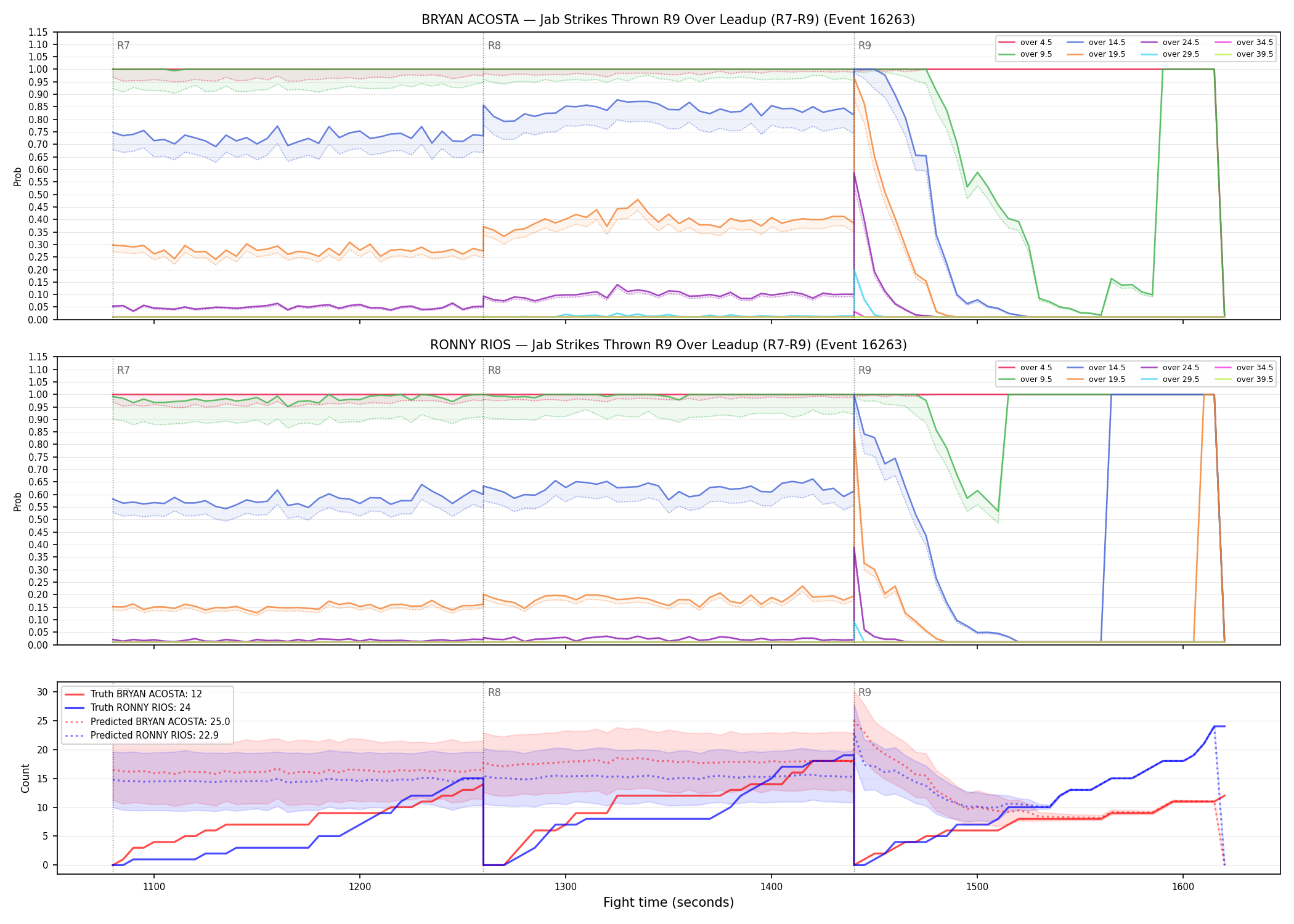The image size is (1294, 924).
Task: Select 'over 39.5' in Bryan Acosta legend
Action: point(1244,54)
